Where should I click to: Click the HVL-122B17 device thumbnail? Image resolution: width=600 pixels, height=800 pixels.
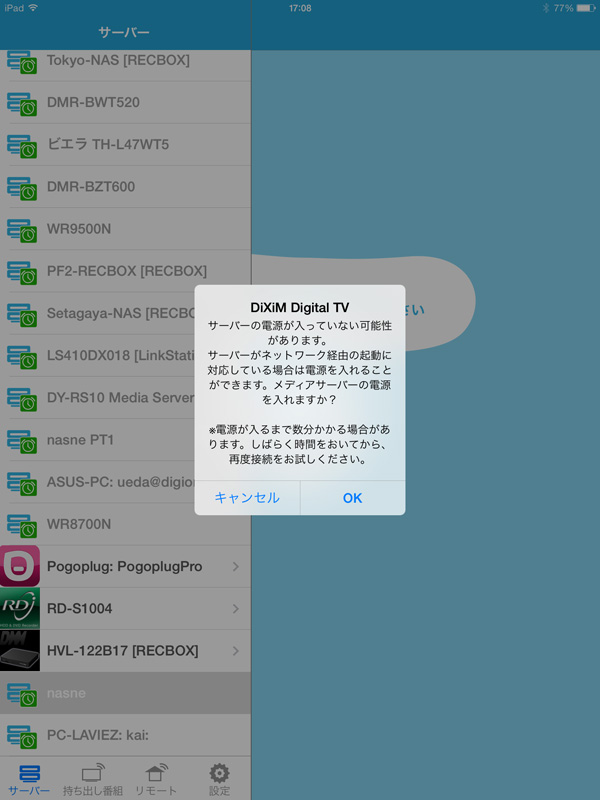[x=20, y=651]
